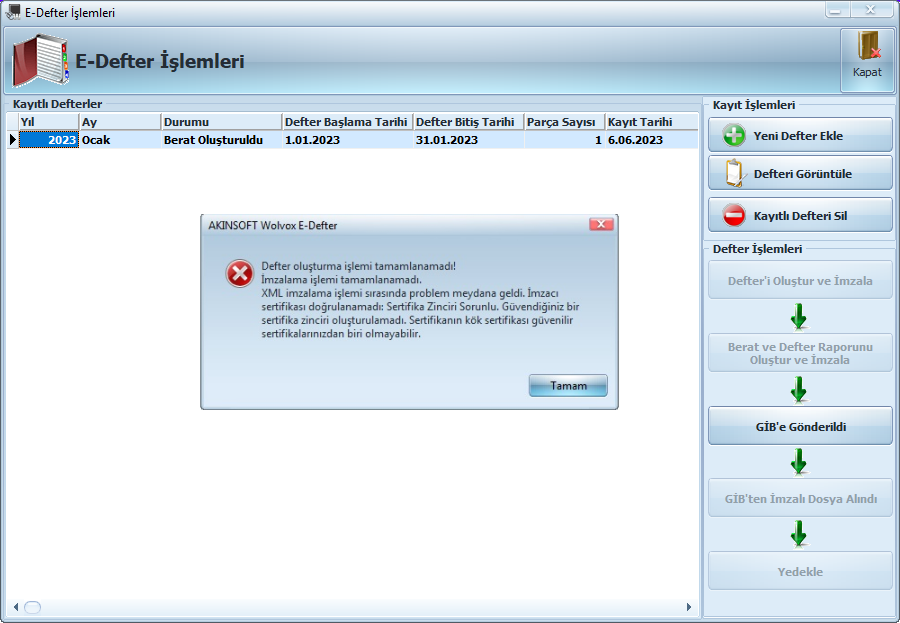Open Defteri Görüntüle
The image size is (900, 623).
click(x=800, y=173)
